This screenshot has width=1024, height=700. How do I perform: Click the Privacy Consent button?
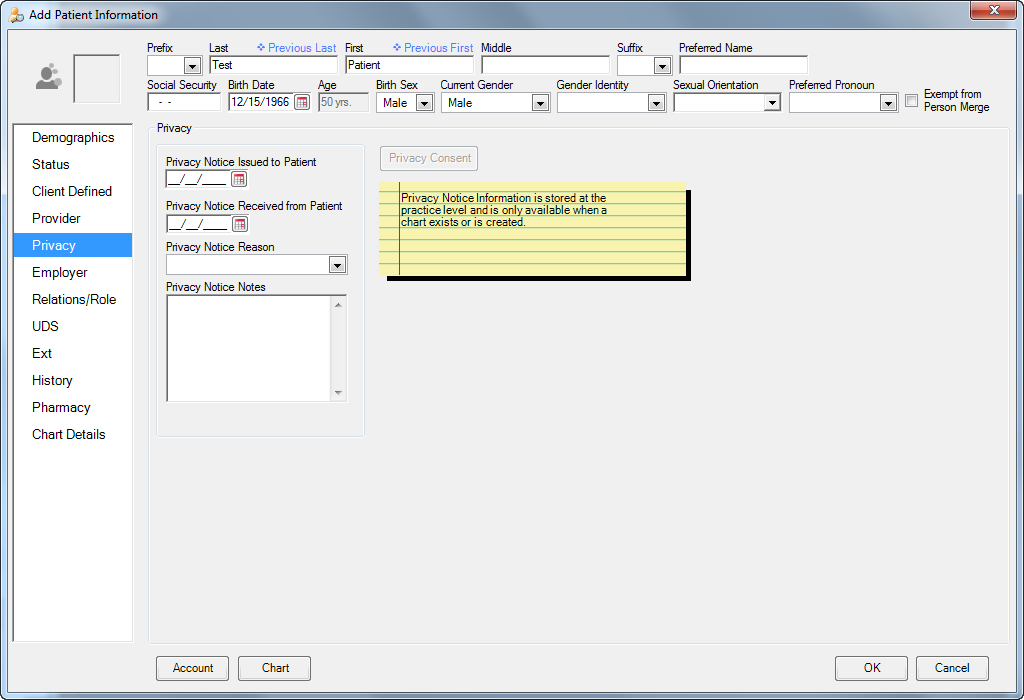pos(429,158)
